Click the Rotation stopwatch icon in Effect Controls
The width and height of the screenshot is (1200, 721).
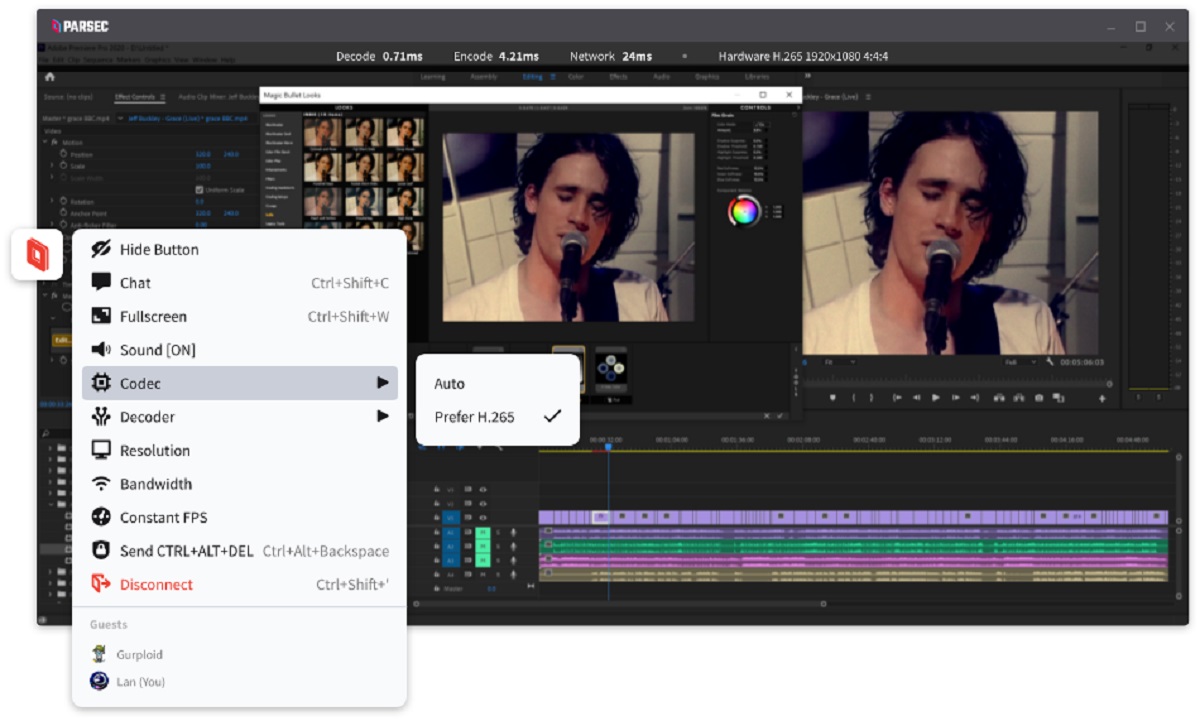(x=64, y=201)
